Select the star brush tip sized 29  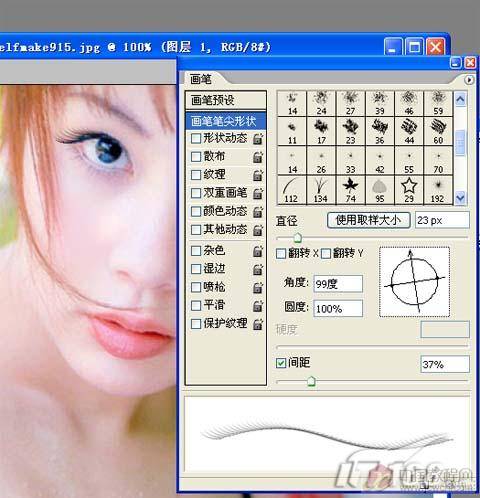pos(409,190)
